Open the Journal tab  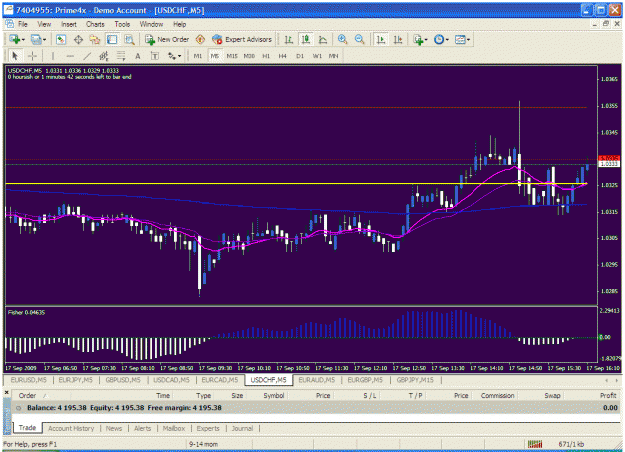(242, 428)
